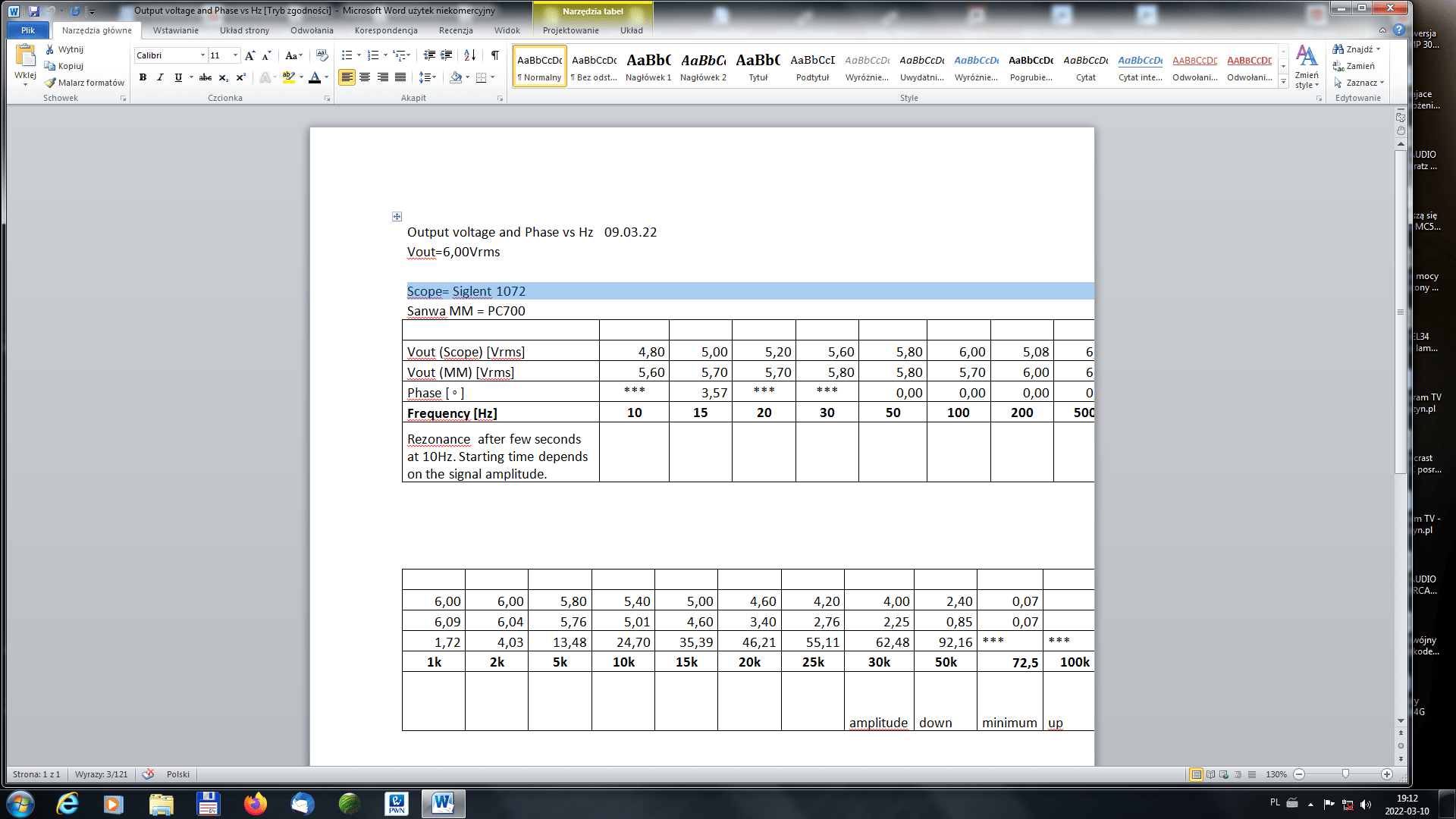Click the Decrease Indent icon
The image size is (1456, 819).
click(429, 55)
